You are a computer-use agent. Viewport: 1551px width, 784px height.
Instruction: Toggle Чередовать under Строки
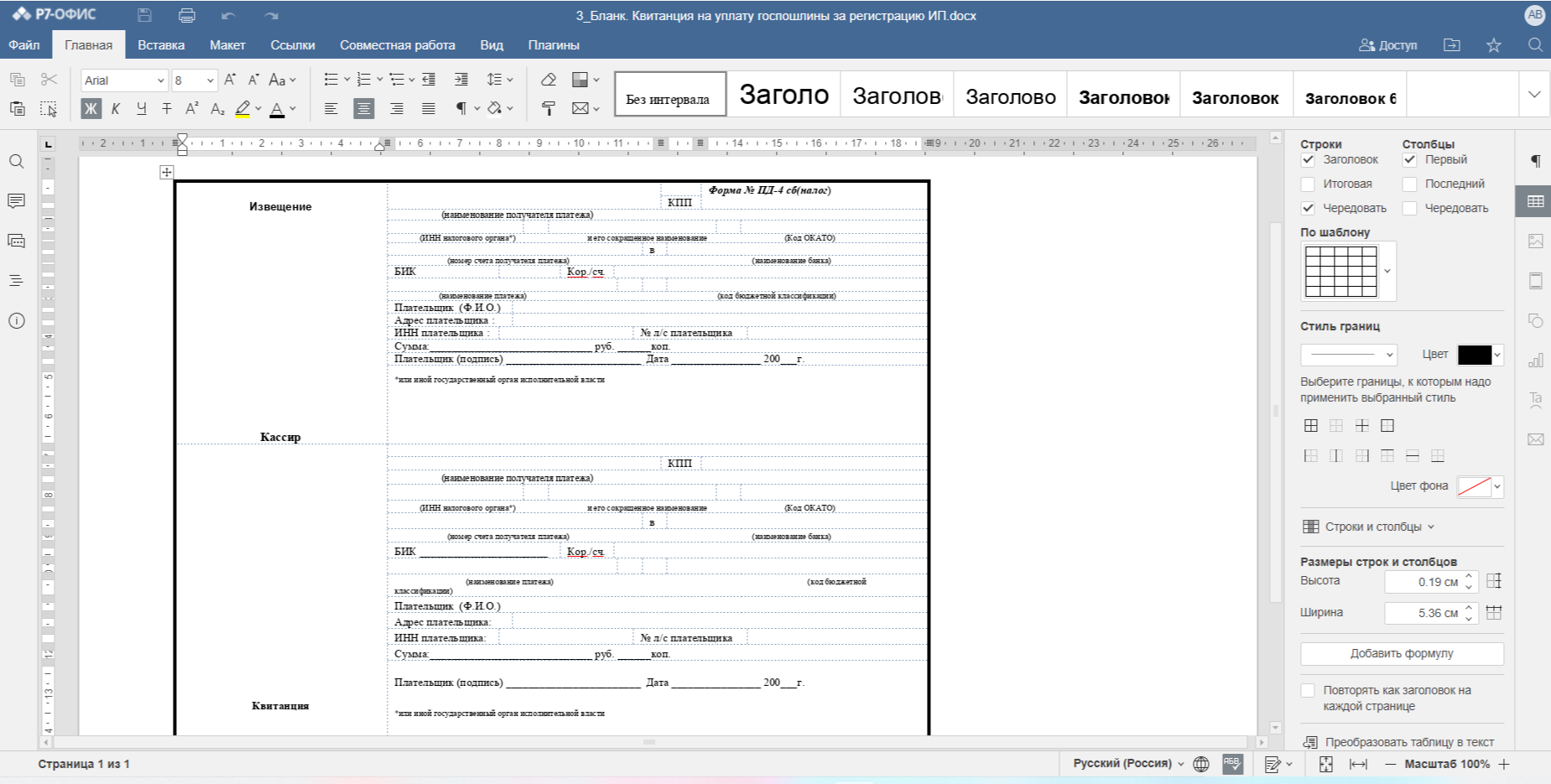click(1308, 208)
